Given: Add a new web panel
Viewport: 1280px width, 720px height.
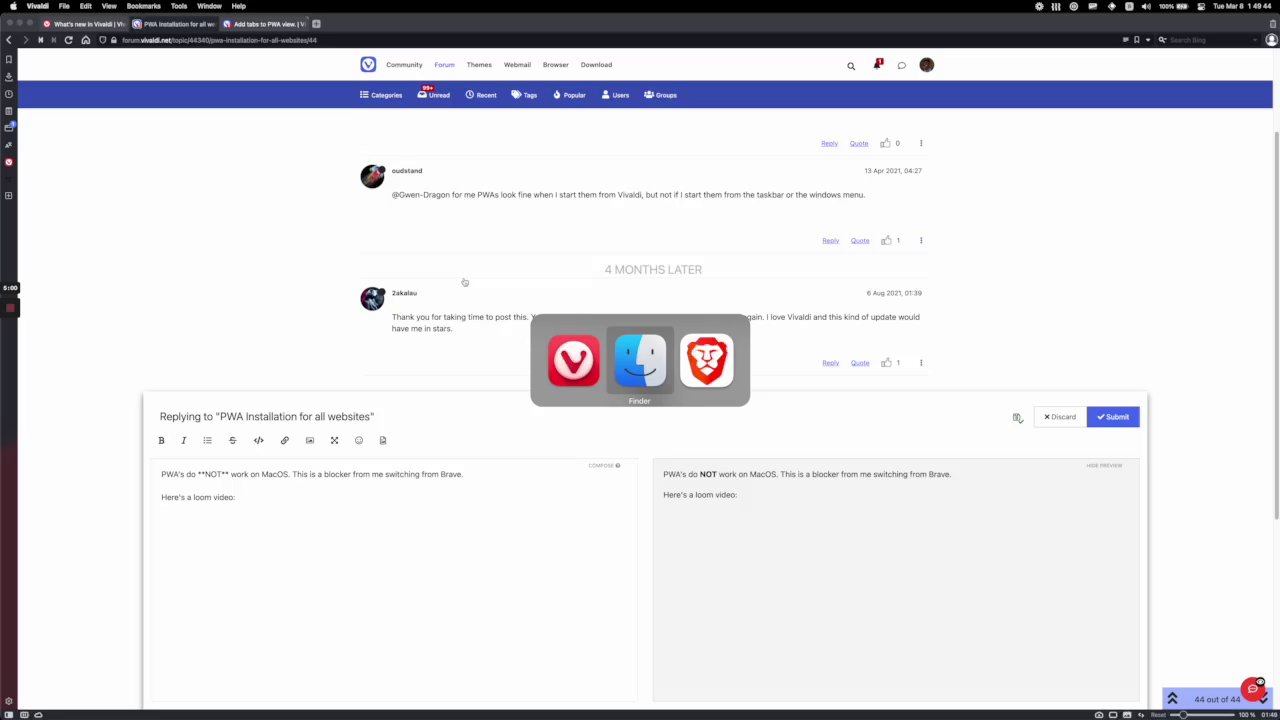Looking at the screenshot, I should [9, 196].
